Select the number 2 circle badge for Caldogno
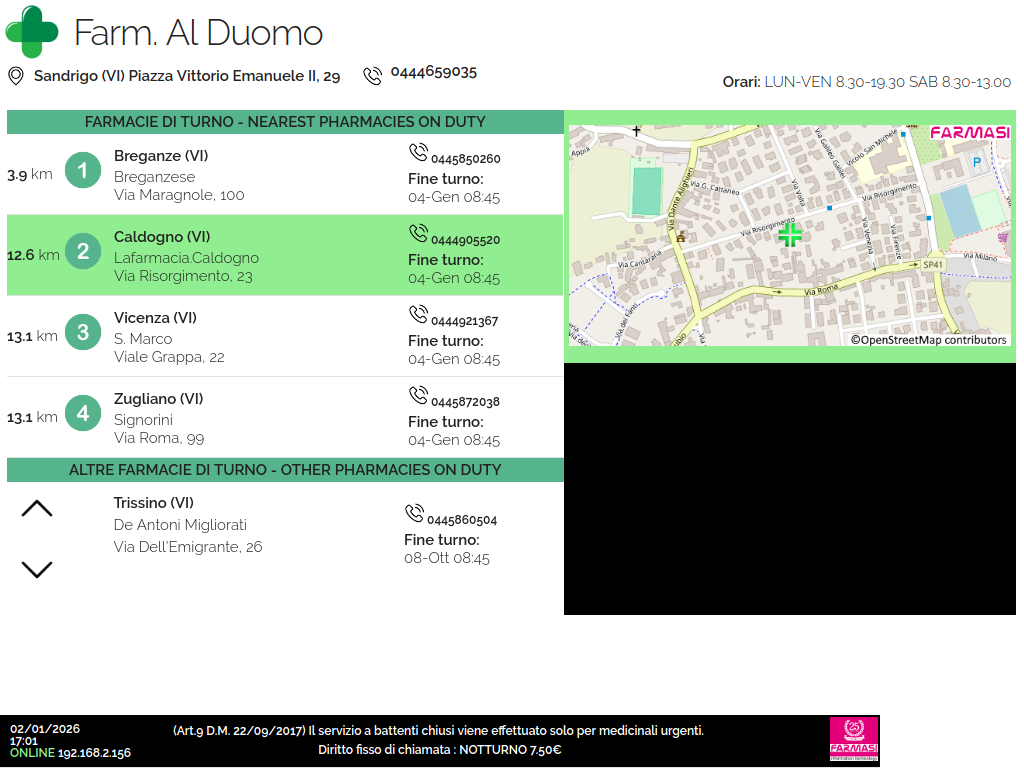Image resolution: width=1024 pixels, height=768 pixels. tap(83, 252)
